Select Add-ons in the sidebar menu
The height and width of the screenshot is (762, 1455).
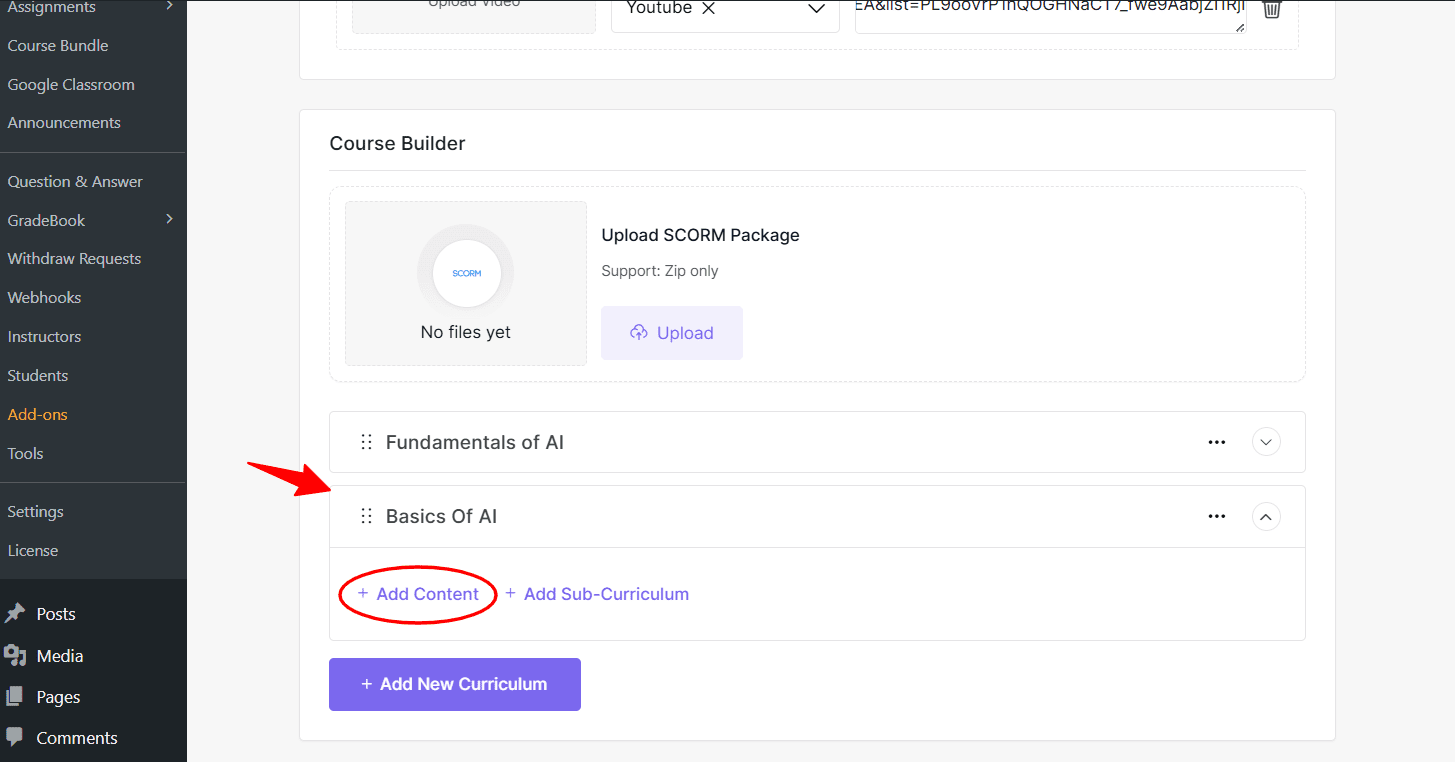pos(37,414)
